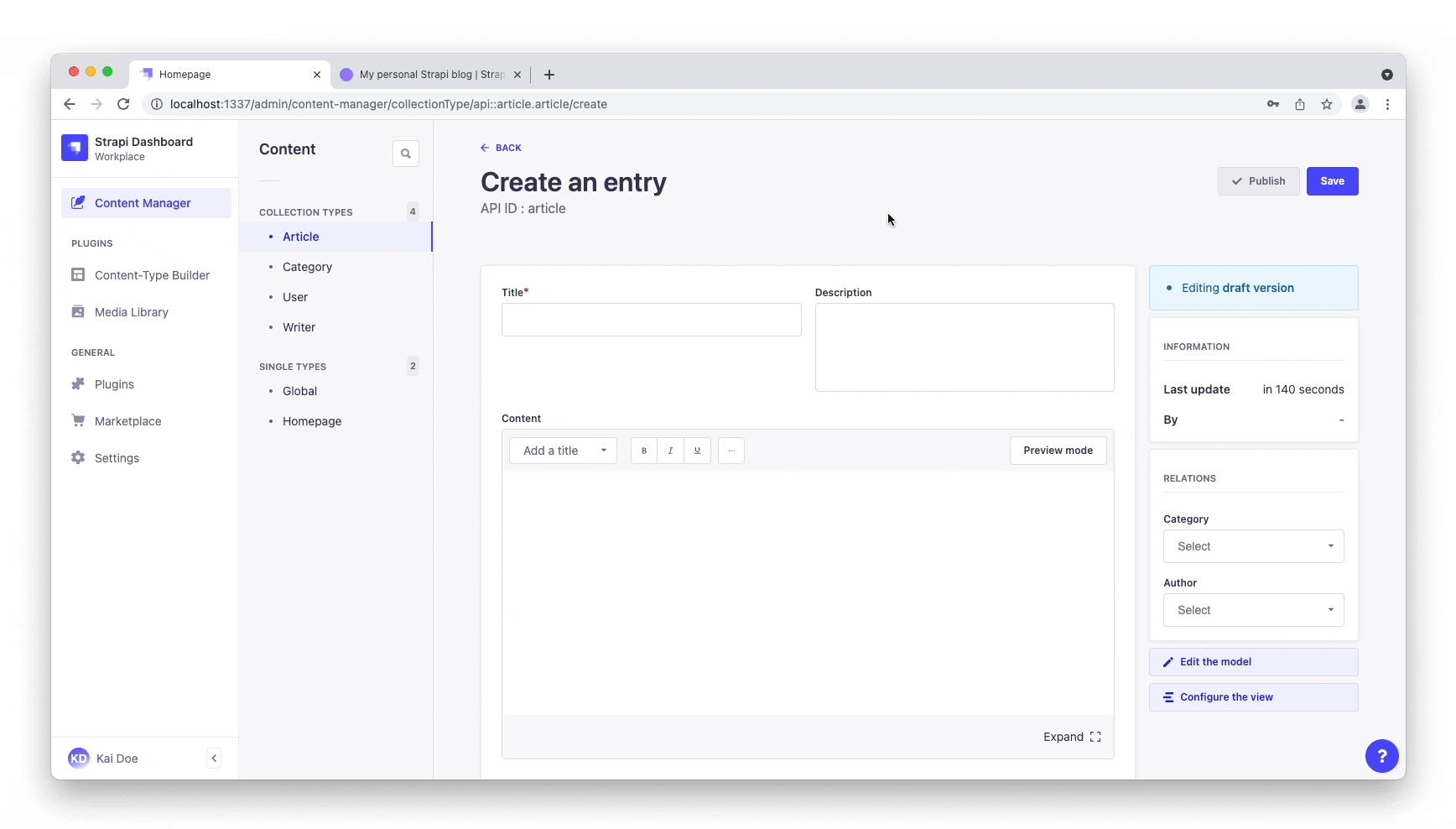
Task: Open the Media Library
Action: [x=130, y=311]
